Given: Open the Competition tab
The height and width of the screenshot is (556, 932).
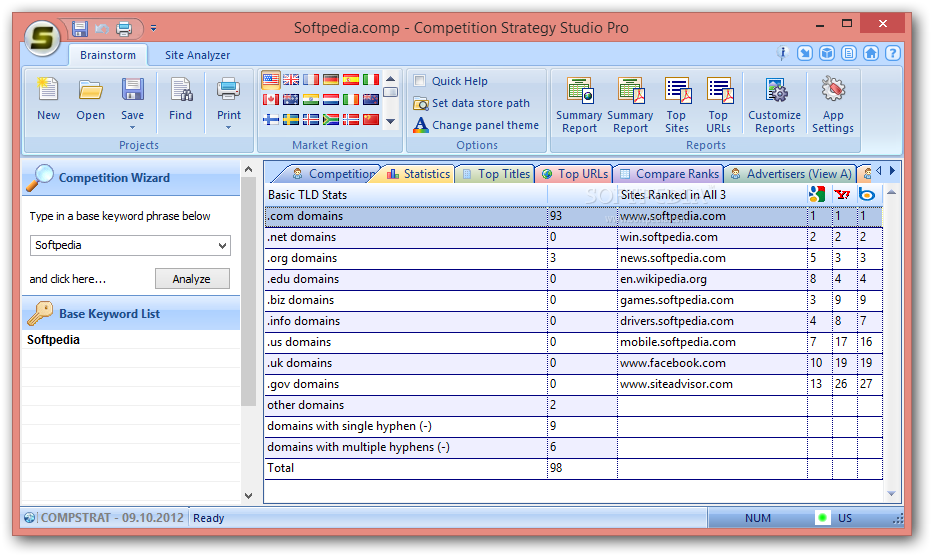Looking at the screenshot, I should pyautogui.click(x=333, y=174).
